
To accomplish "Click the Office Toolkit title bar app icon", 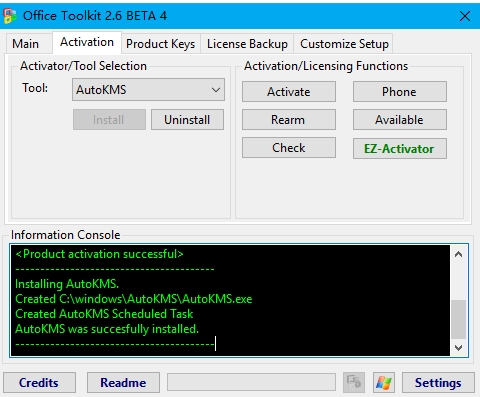I will coord(9,16).
